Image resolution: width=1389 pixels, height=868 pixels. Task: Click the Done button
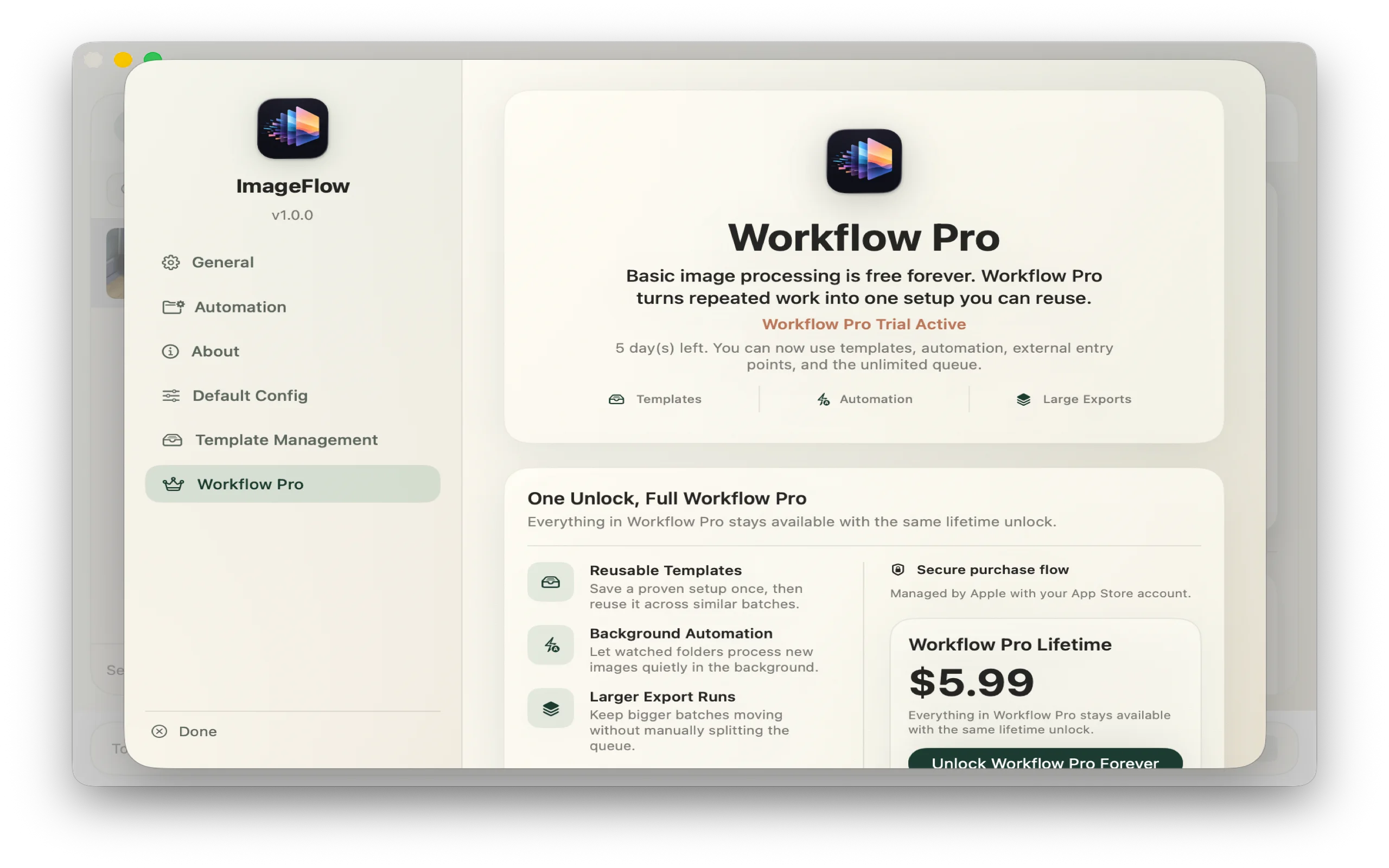[x=184, y=731]
